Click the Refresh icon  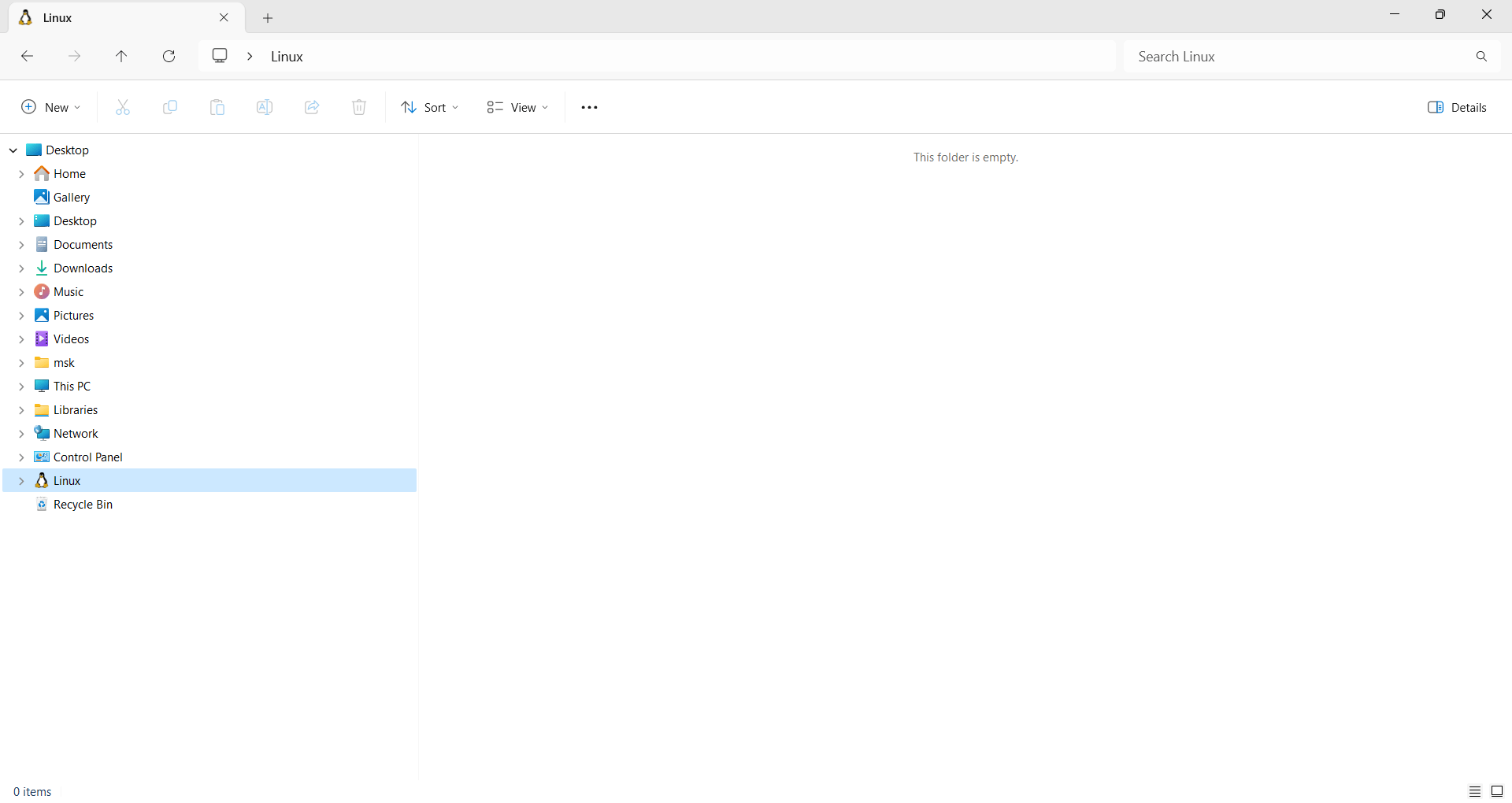[x=169, y=56]
